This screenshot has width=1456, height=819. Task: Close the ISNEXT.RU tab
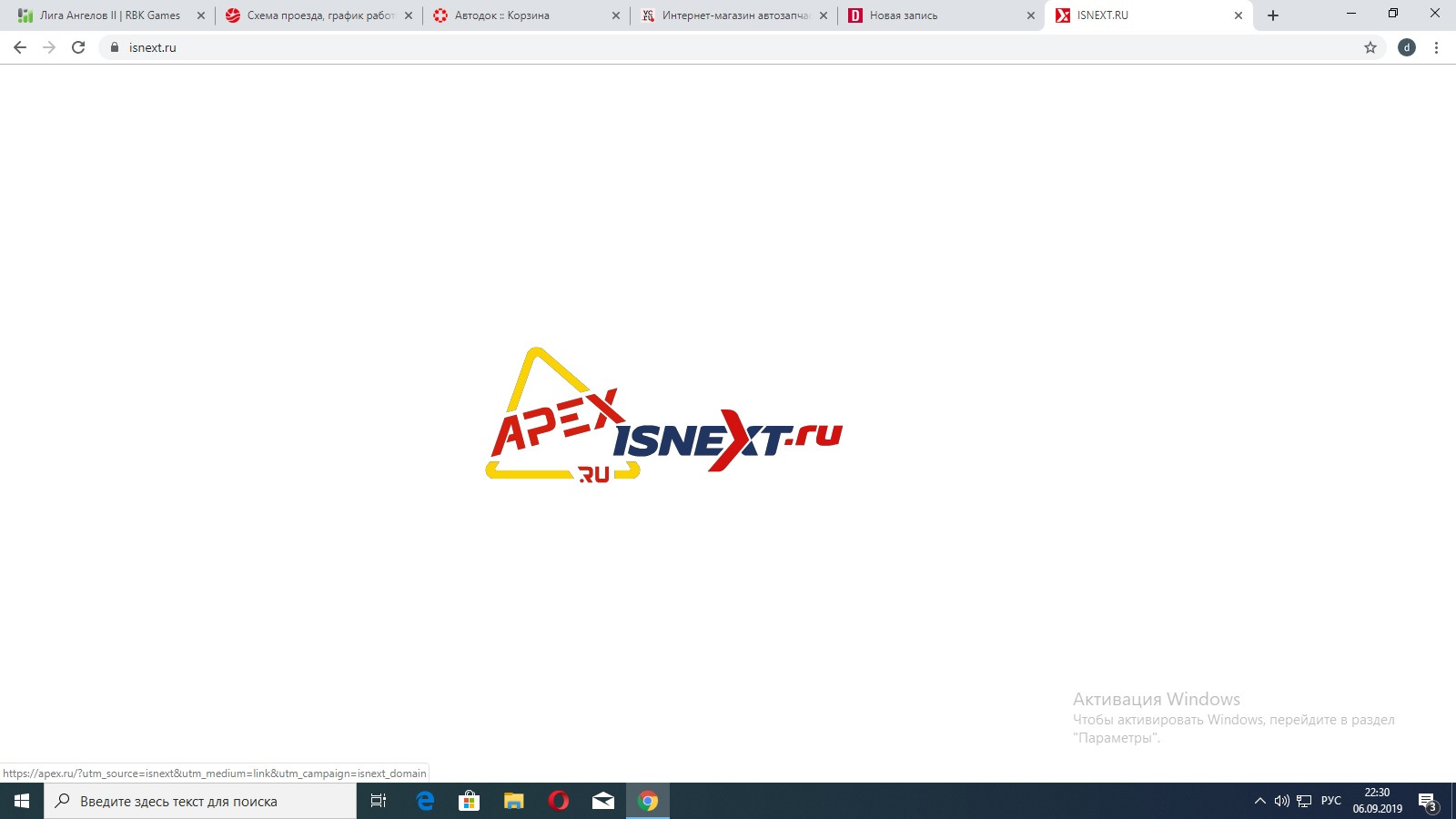[x=1239, y=15]
